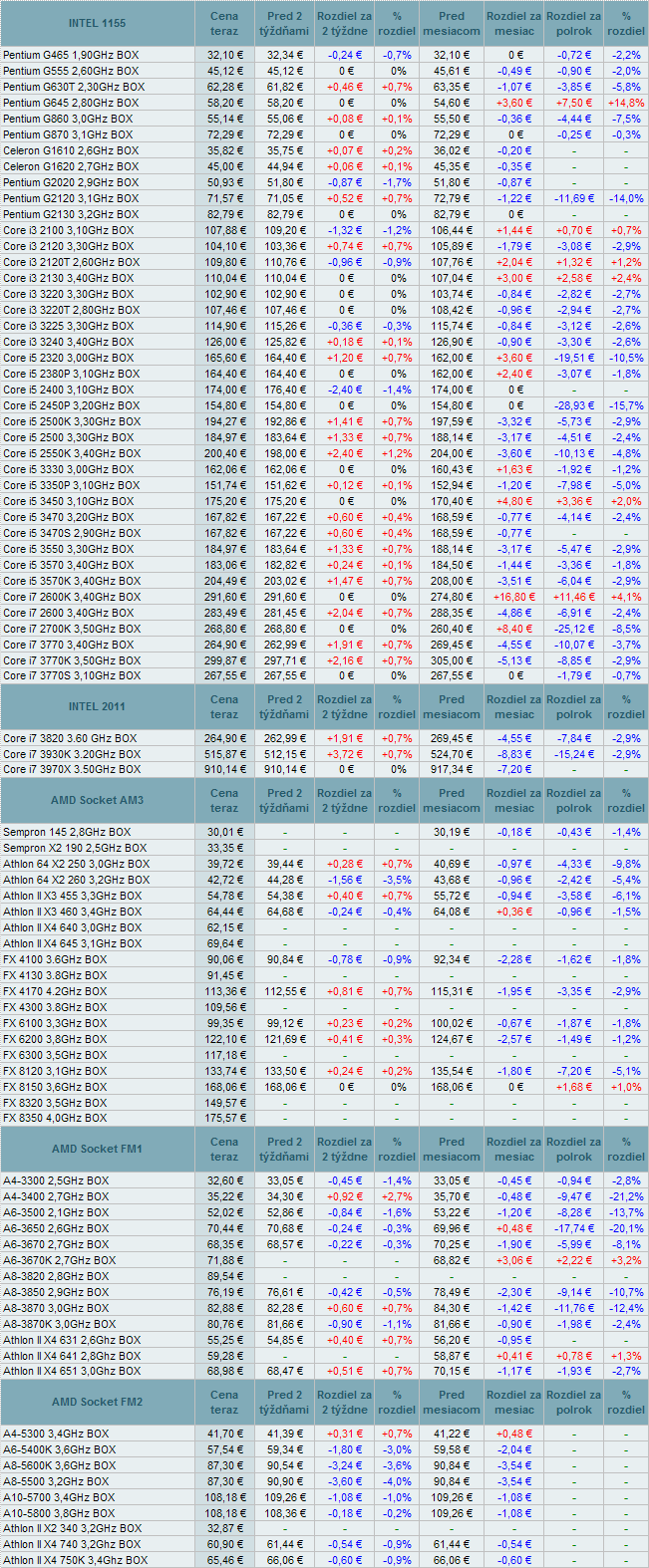
Task: Select the A8-3870K 3,0GHz BOX row name
Action: (60, 1324)
